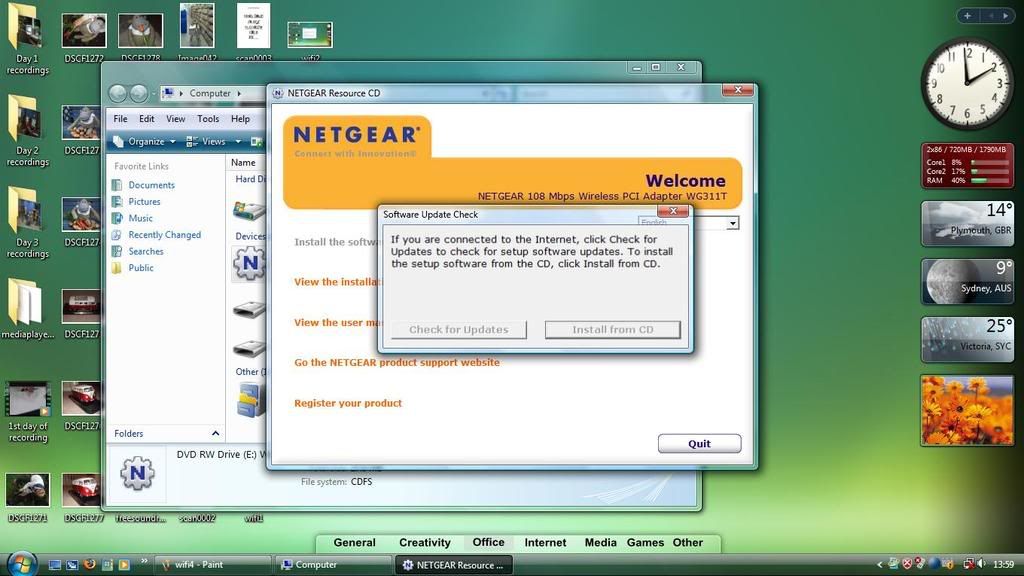1024x576 pixels.
Task: Click the Windows Start orb
Action: 20,563
